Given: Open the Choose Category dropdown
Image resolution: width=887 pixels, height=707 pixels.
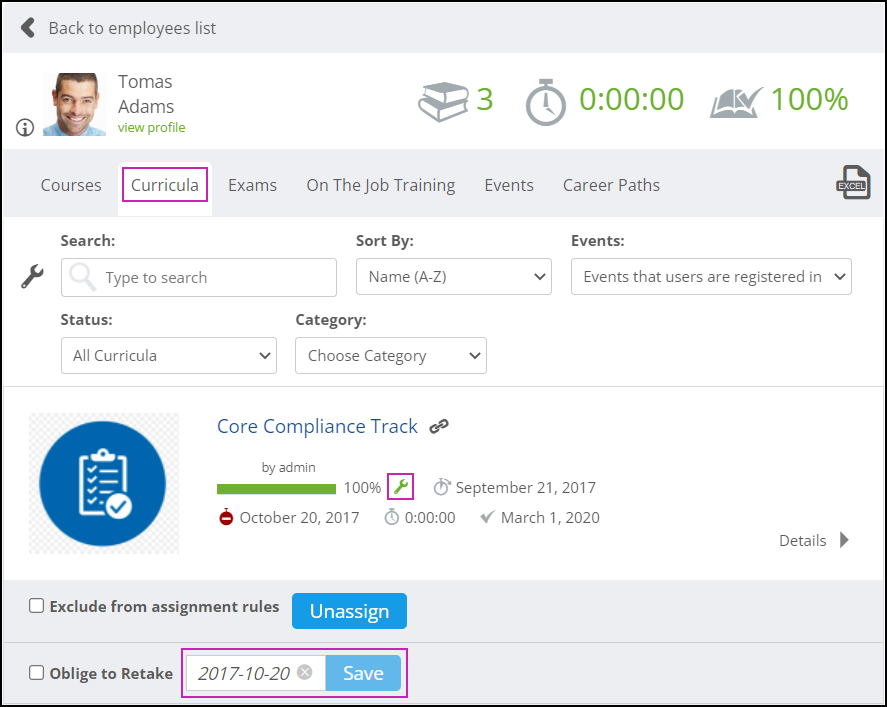Looking at the screenshot, I should tap(391, 355).
